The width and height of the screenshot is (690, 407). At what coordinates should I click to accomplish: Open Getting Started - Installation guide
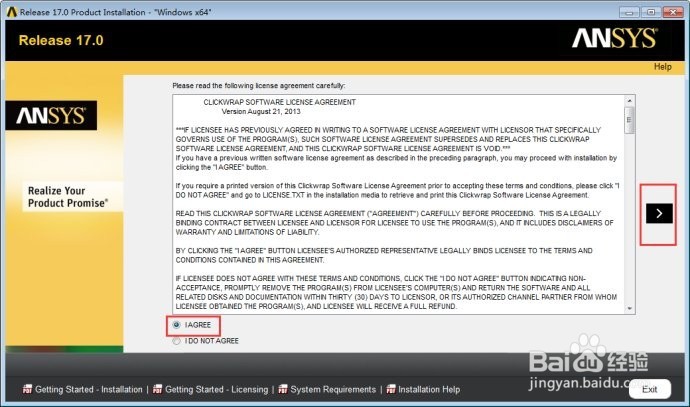pos(88,389)
